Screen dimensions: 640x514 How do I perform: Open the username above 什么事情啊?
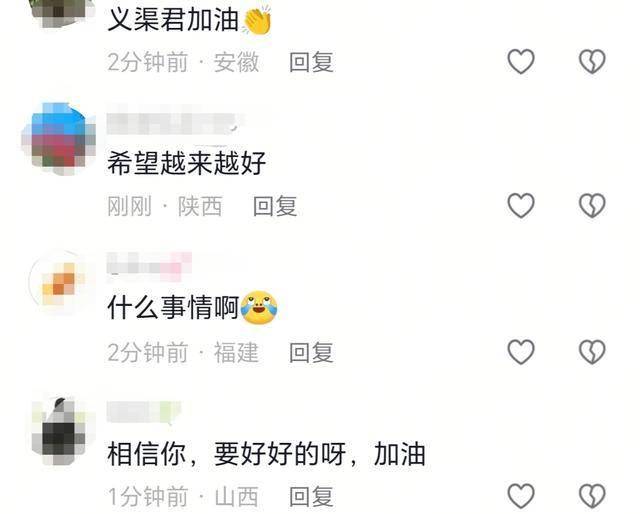(x=149, y=266)
